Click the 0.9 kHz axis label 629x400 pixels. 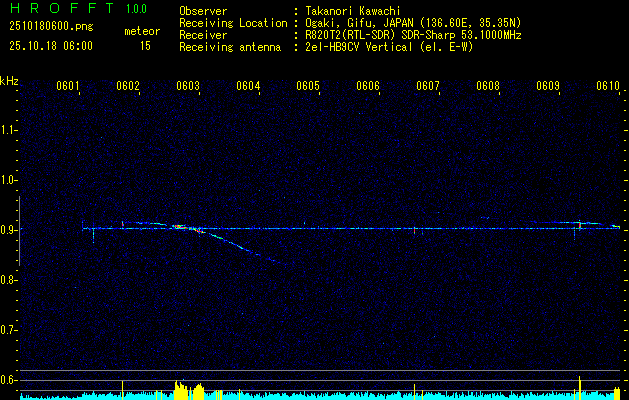coord(9,230)
